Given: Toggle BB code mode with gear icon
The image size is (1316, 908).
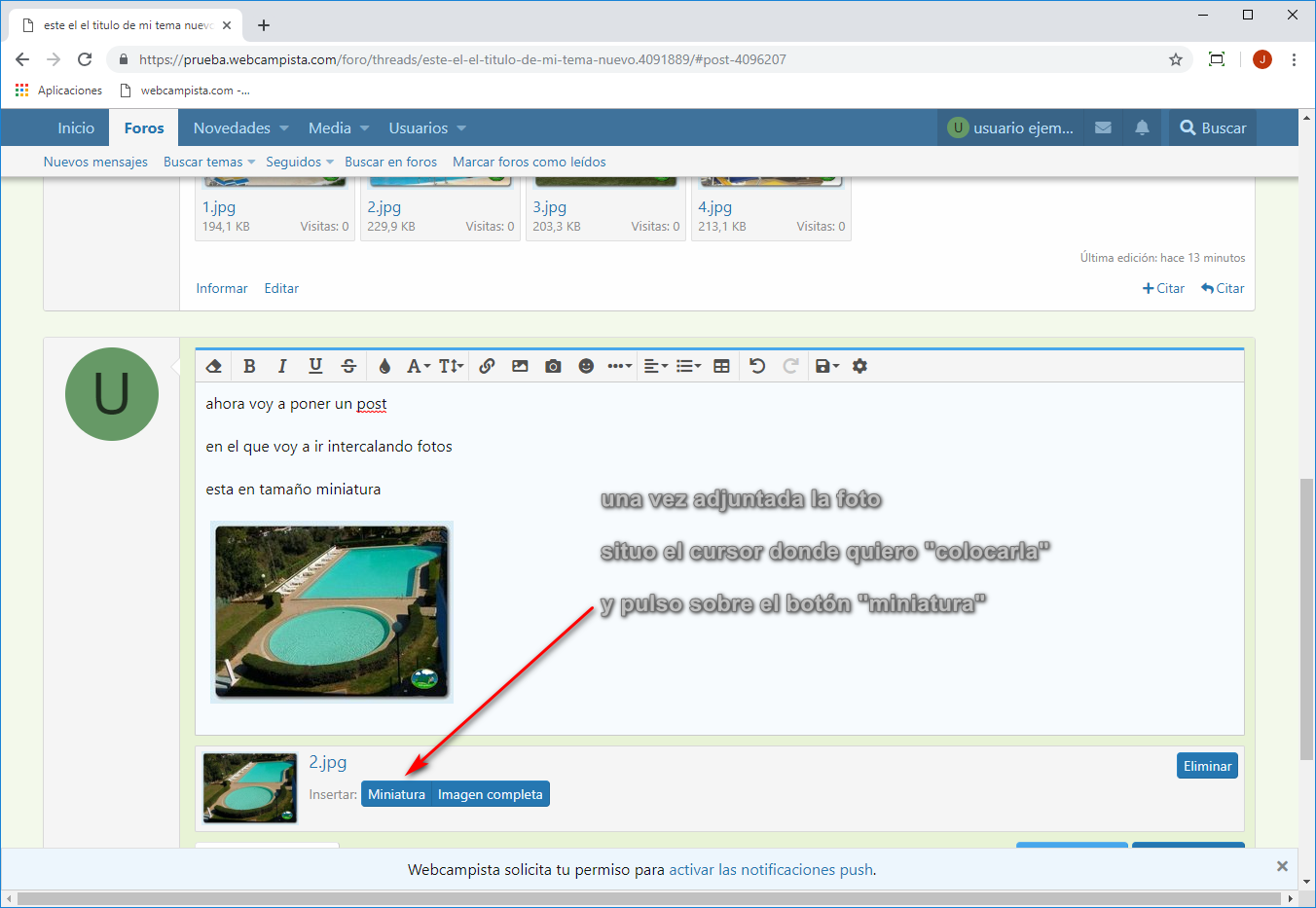Looking at the screenshot, I should tap(859, 366).
